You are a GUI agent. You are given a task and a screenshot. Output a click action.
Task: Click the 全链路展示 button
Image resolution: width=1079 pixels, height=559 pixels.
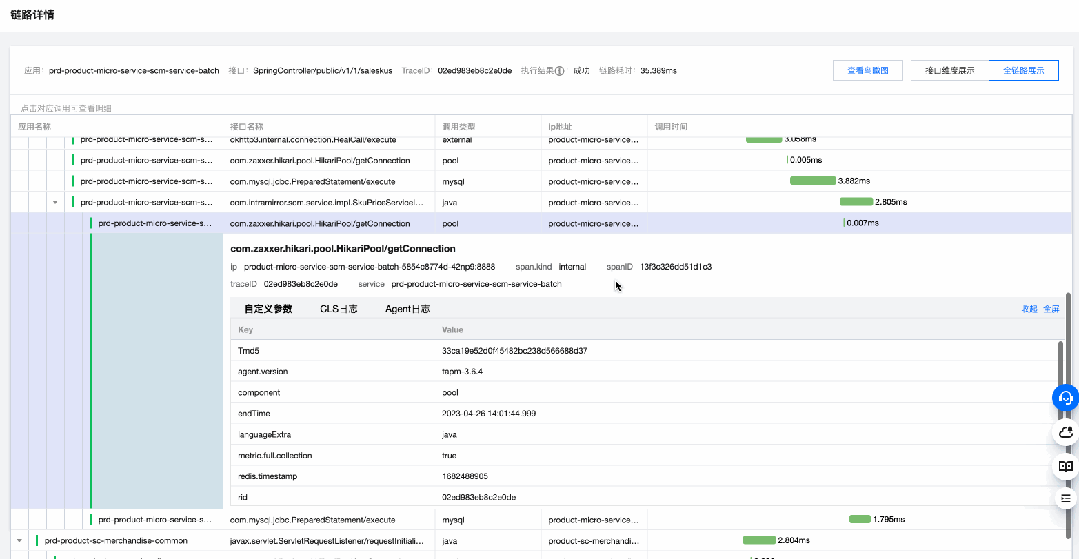(1023, 70)
